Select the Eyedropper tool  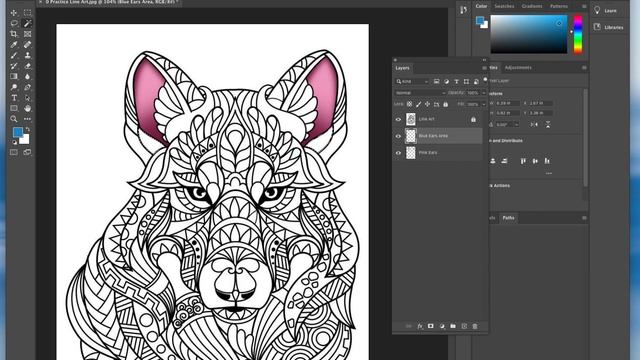point(14,44)
